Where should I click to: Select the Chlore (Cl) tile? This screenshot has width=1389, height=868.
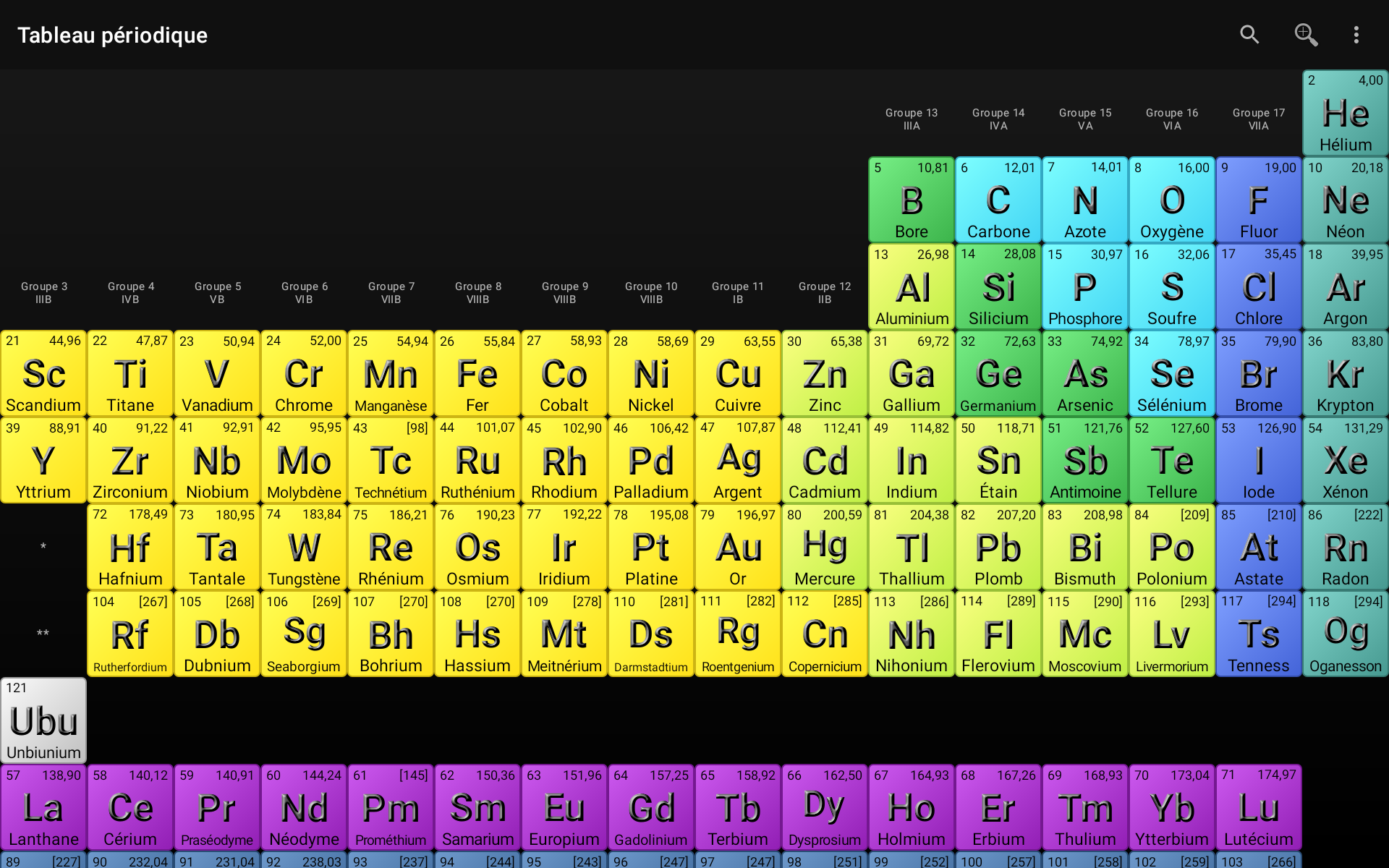pos(1259,286)
